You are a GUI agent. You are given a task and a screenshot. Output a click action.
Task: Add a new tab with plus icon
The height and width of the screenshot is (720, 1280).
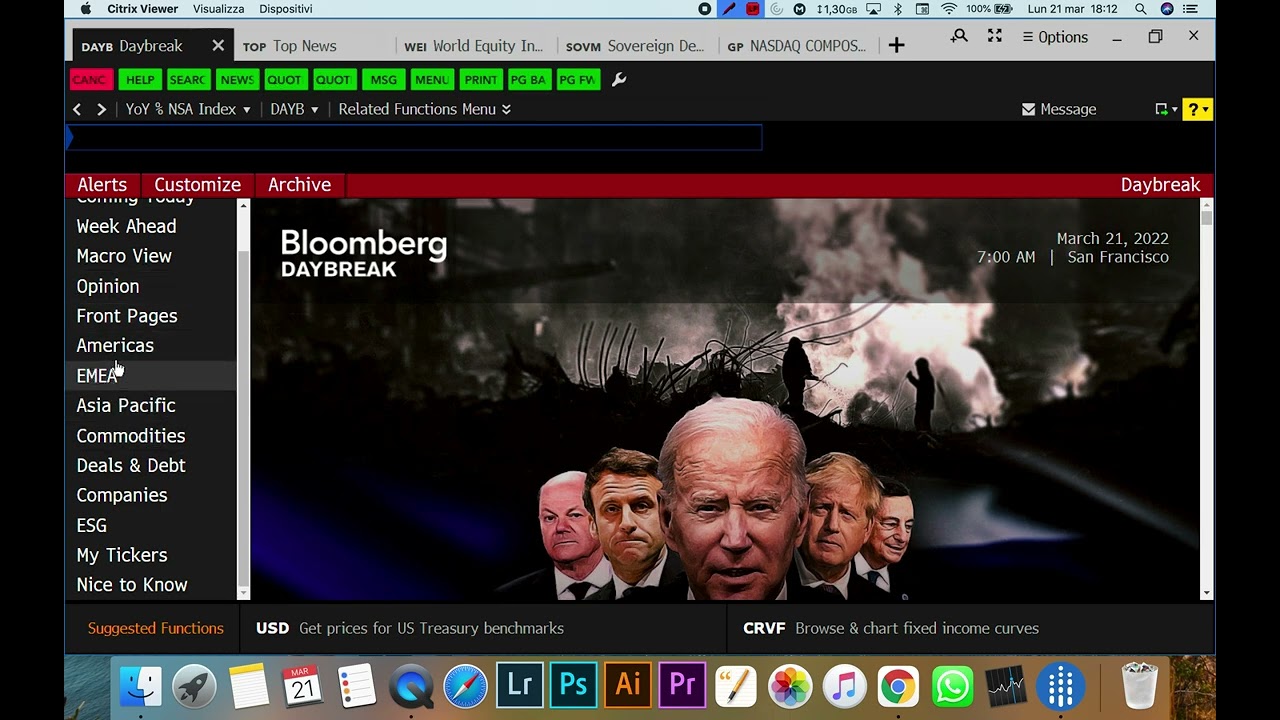pyautogui.click(x=896, y=46)
